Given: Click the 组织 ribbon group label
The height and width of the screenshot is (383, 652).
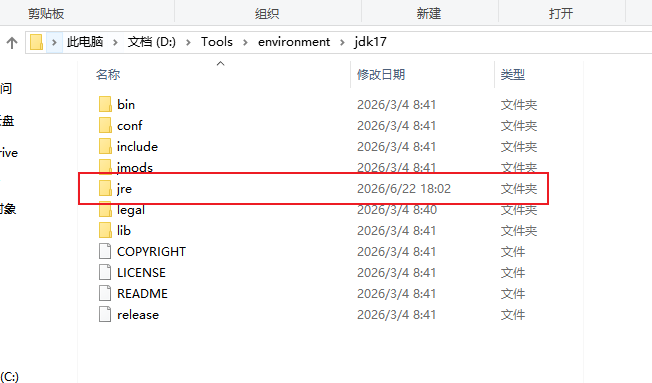Looking at the screenshot, I should [267, 14].
